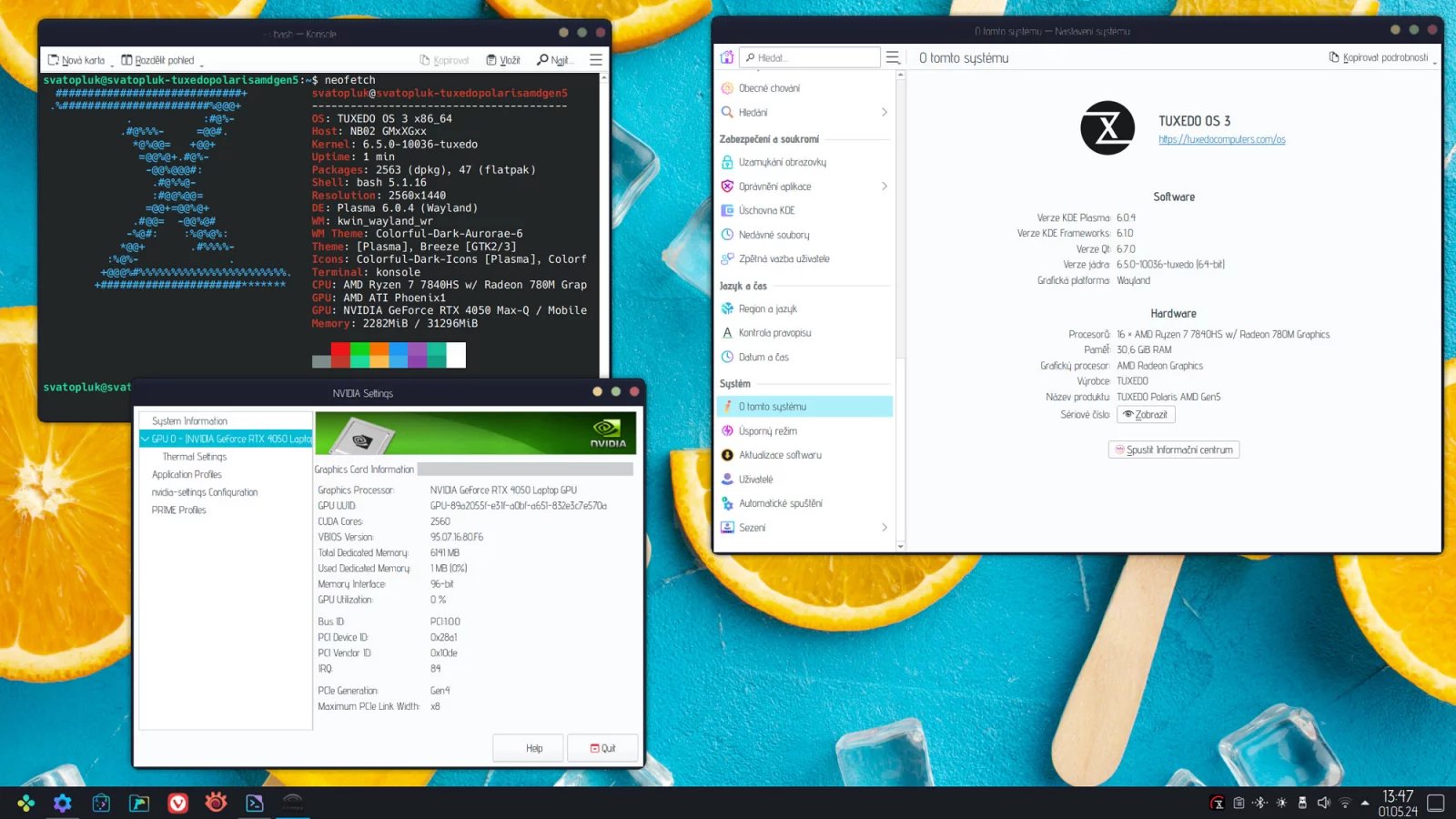Open Uživatelé settings

804,480
